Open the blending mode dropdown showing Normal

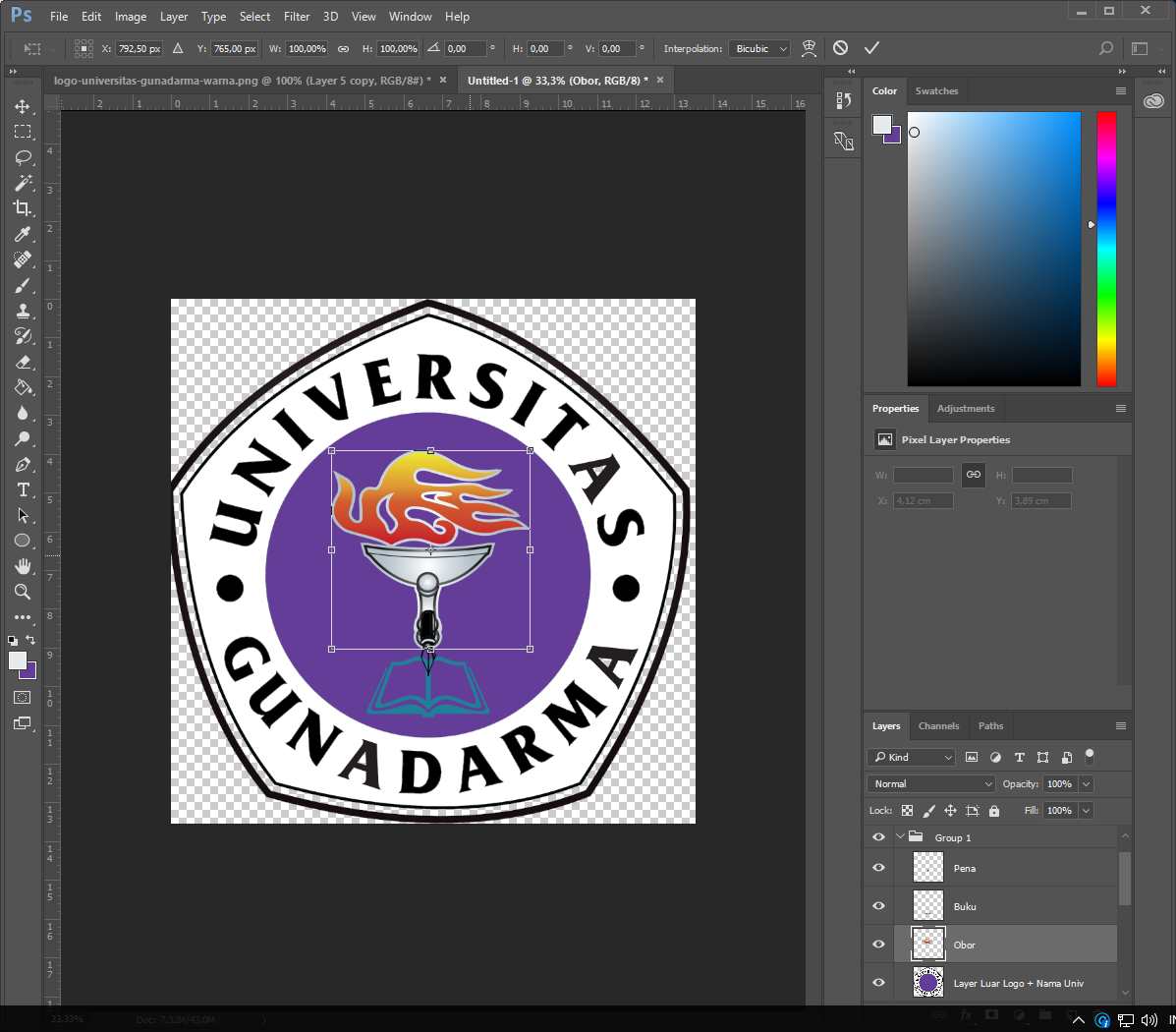929,783
